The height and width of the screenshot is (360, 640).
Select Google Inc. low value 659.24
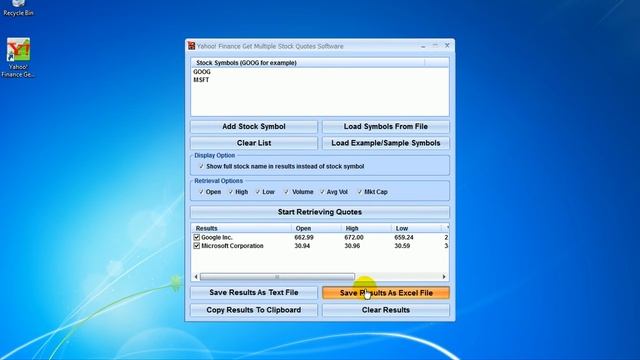[x=404, y=237]
